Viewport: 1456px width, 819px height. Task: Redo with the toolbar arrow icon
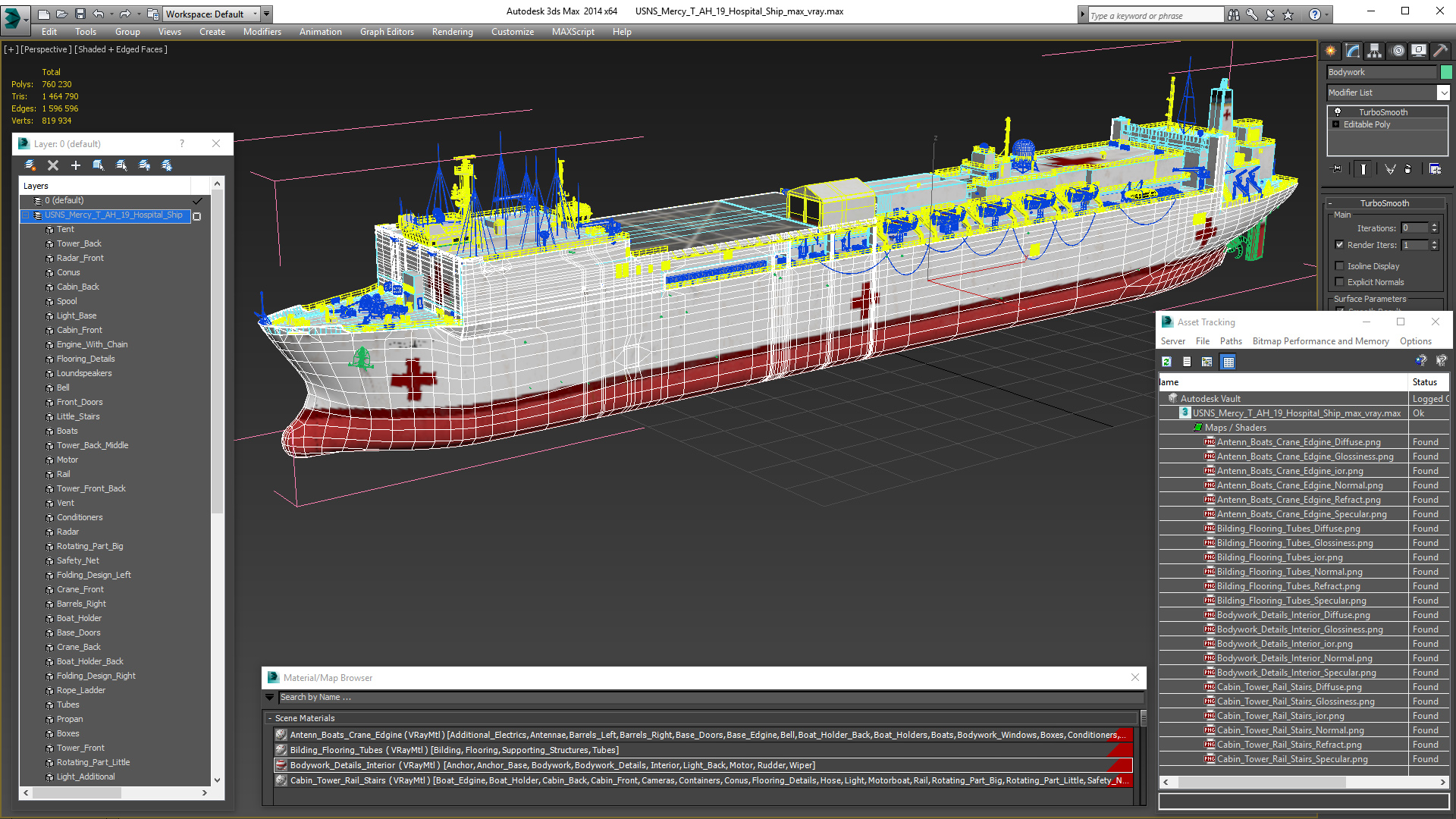[125, 14]
